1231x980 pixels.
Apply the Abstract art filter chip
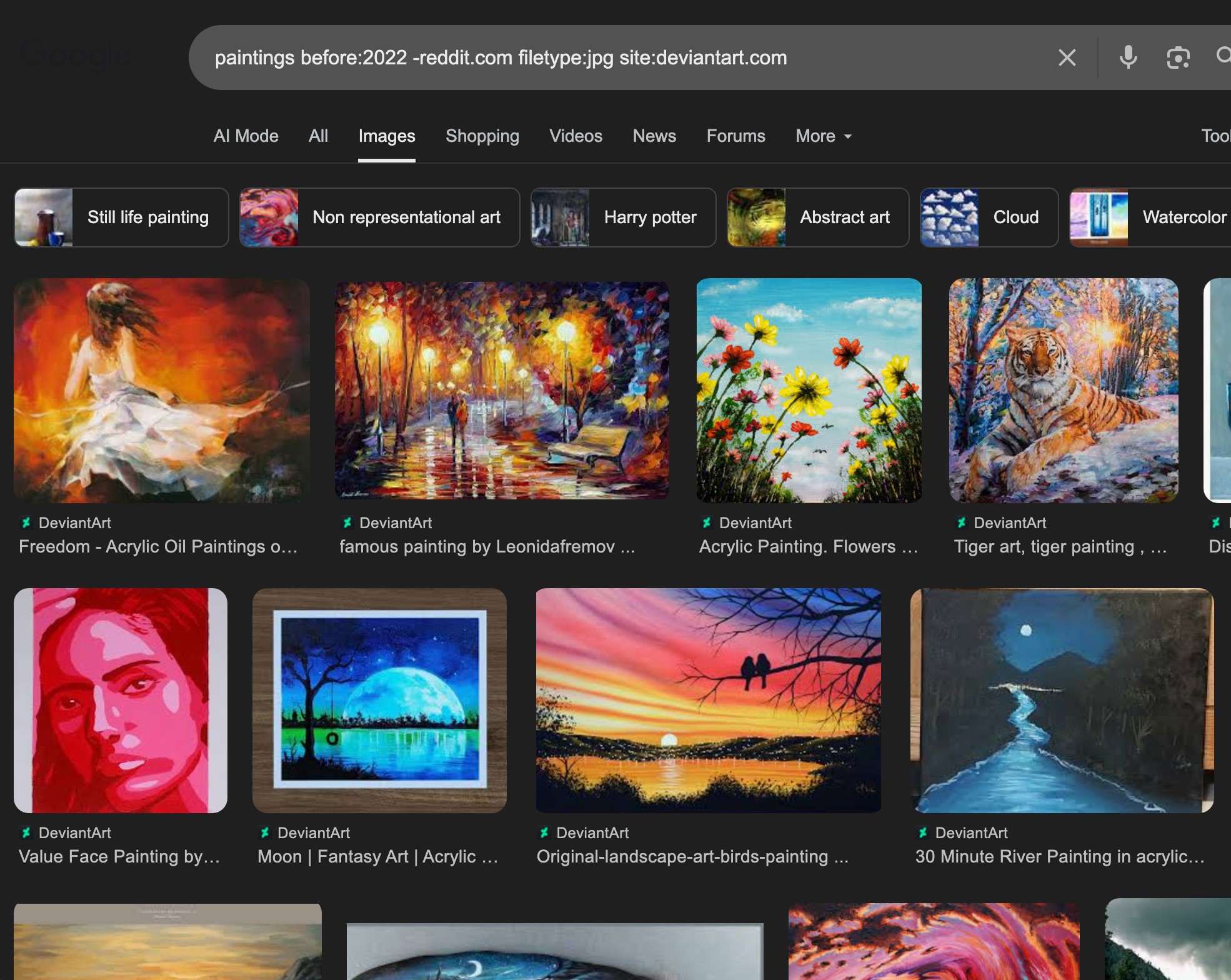pyautogui.click(x=817, y=217)
